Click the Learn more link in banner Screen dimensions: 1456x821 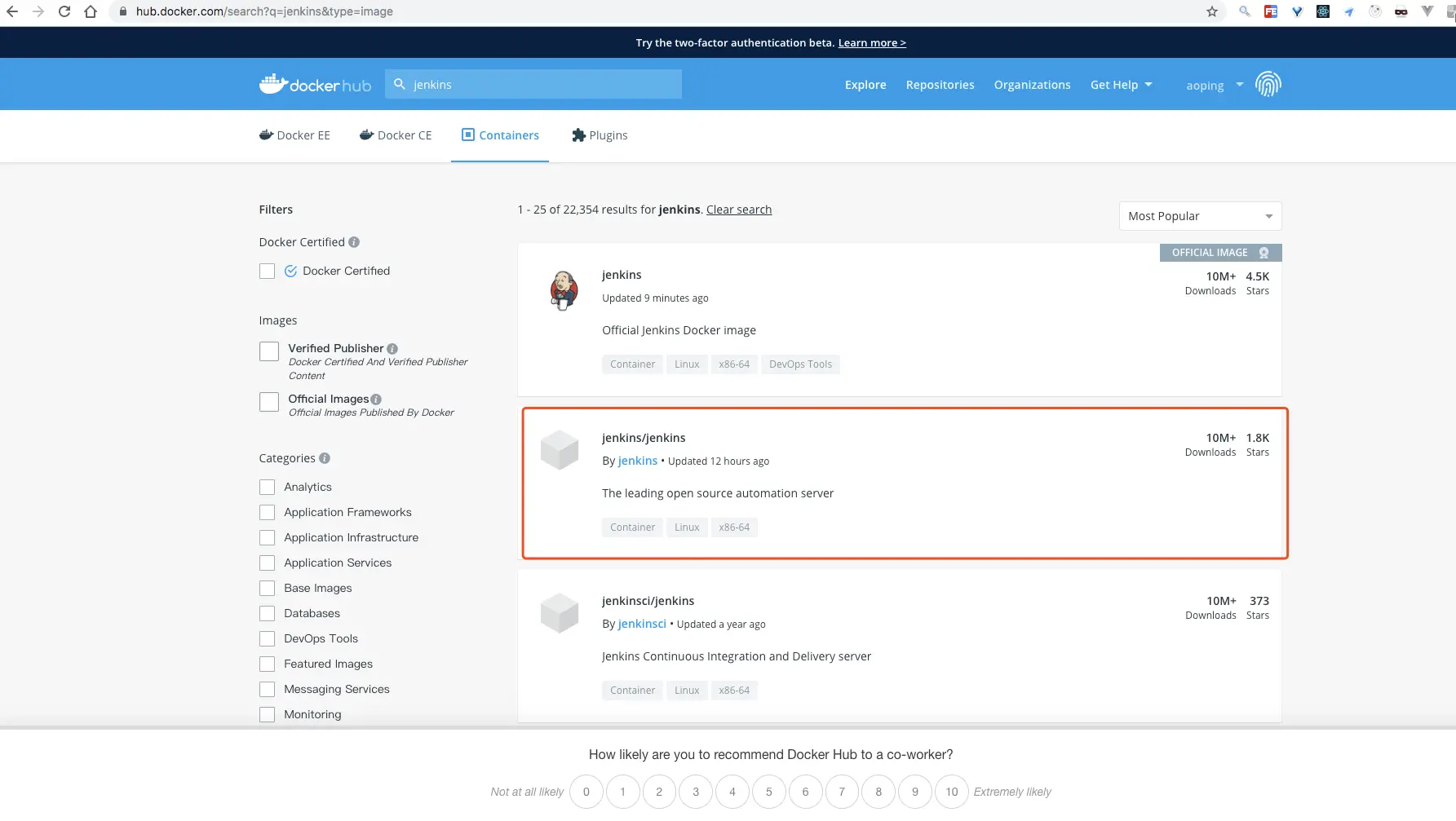(x=872, y=42)
